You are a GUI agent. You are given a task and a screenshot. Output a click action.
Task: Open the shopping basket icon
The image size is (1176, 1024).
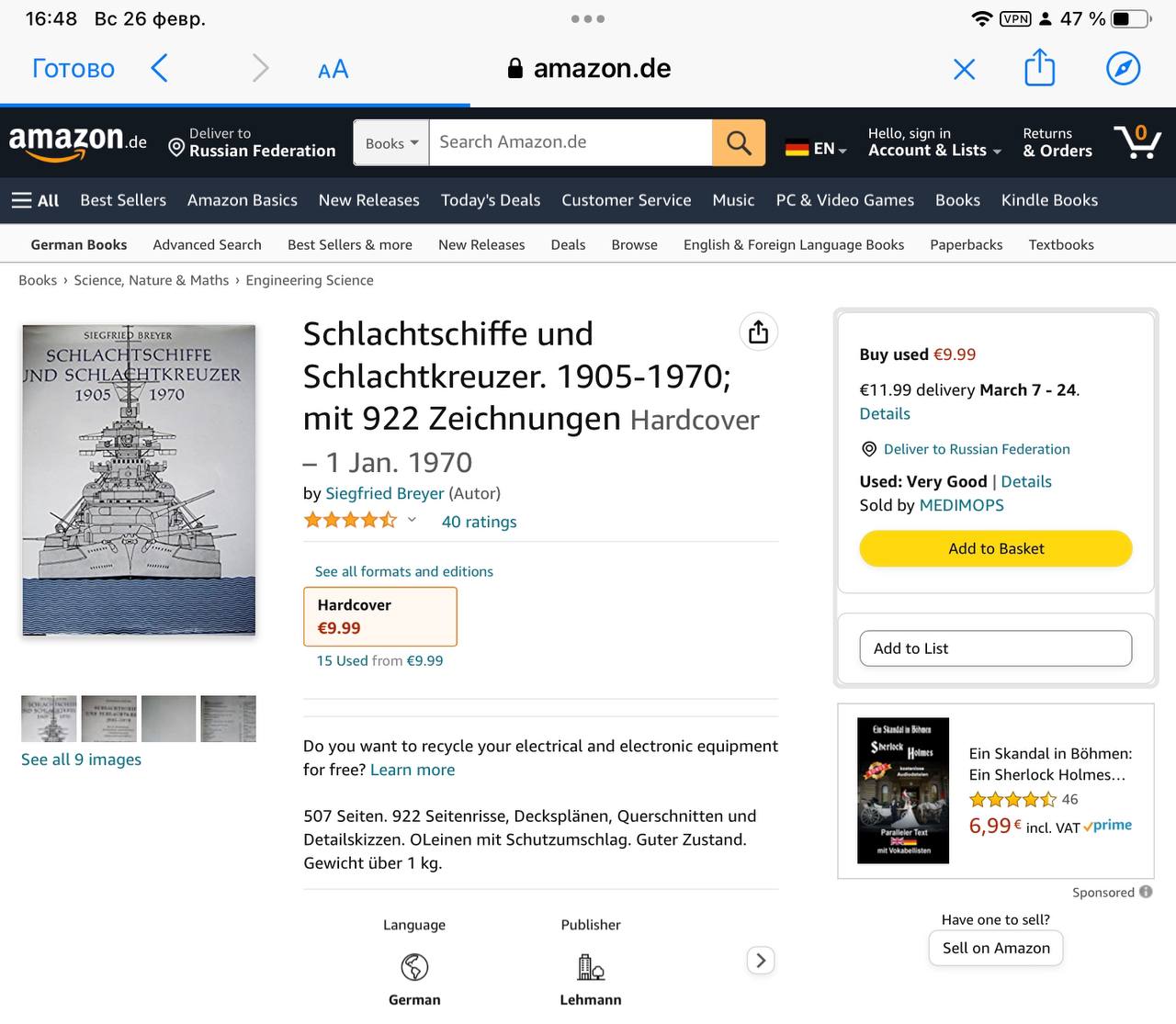click(x=1136, y=142)
